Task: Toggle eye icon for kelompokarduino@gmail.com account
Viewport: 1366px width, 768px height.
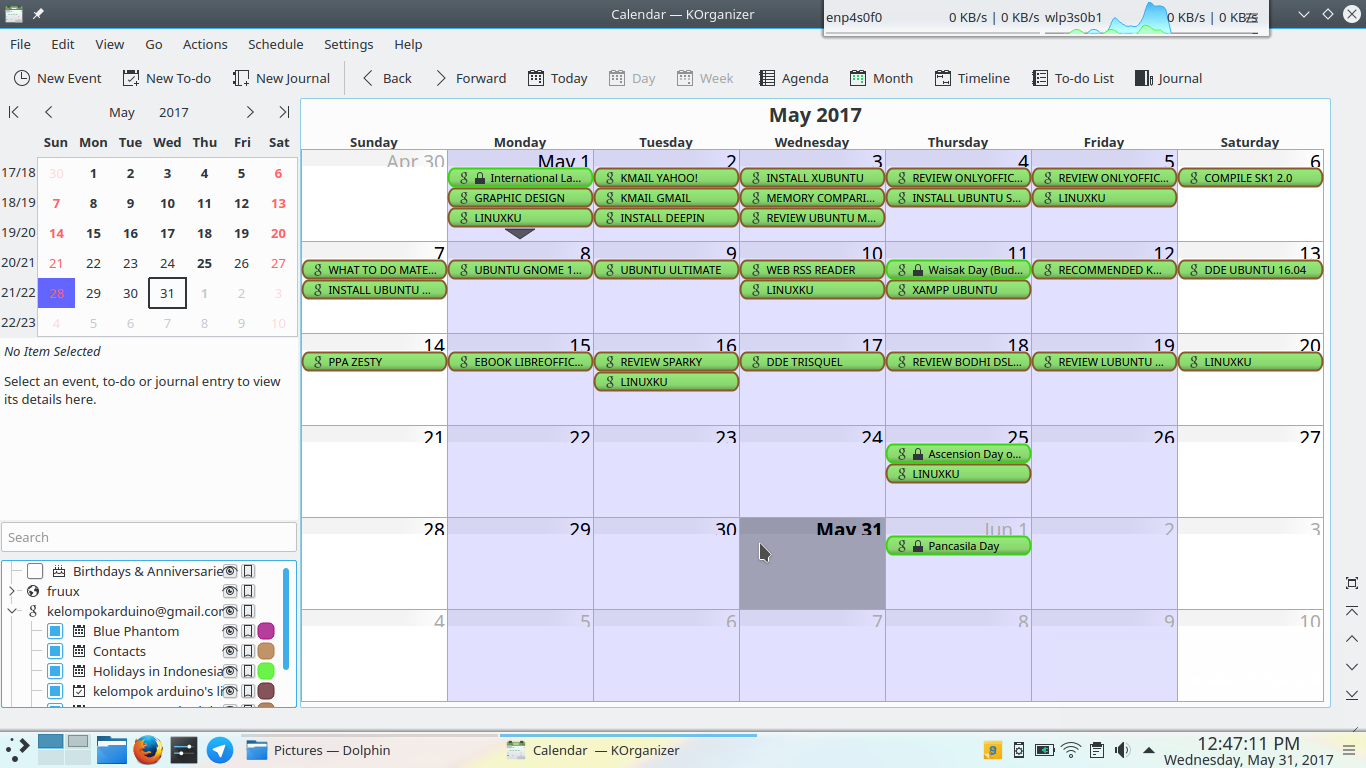Action: coord(230,611)
